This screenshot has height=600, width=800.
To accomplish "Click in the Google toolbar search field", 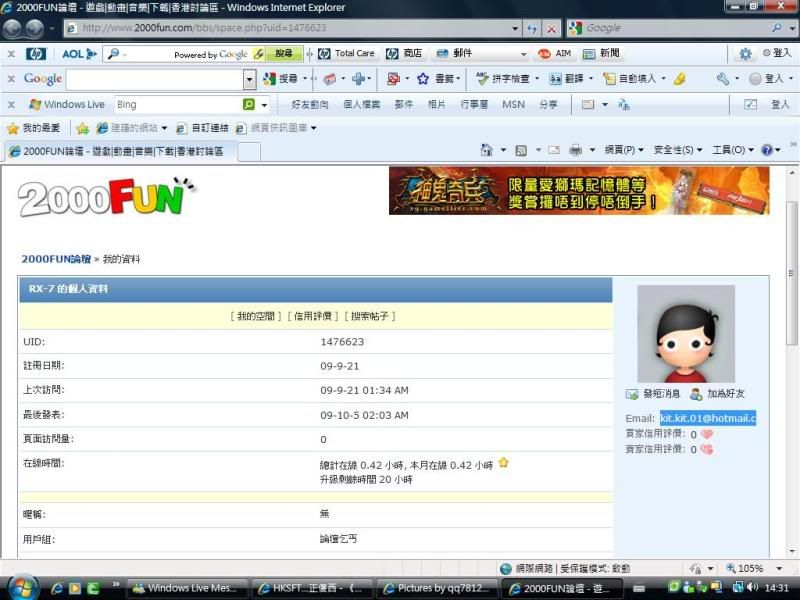I will point(155,79).
